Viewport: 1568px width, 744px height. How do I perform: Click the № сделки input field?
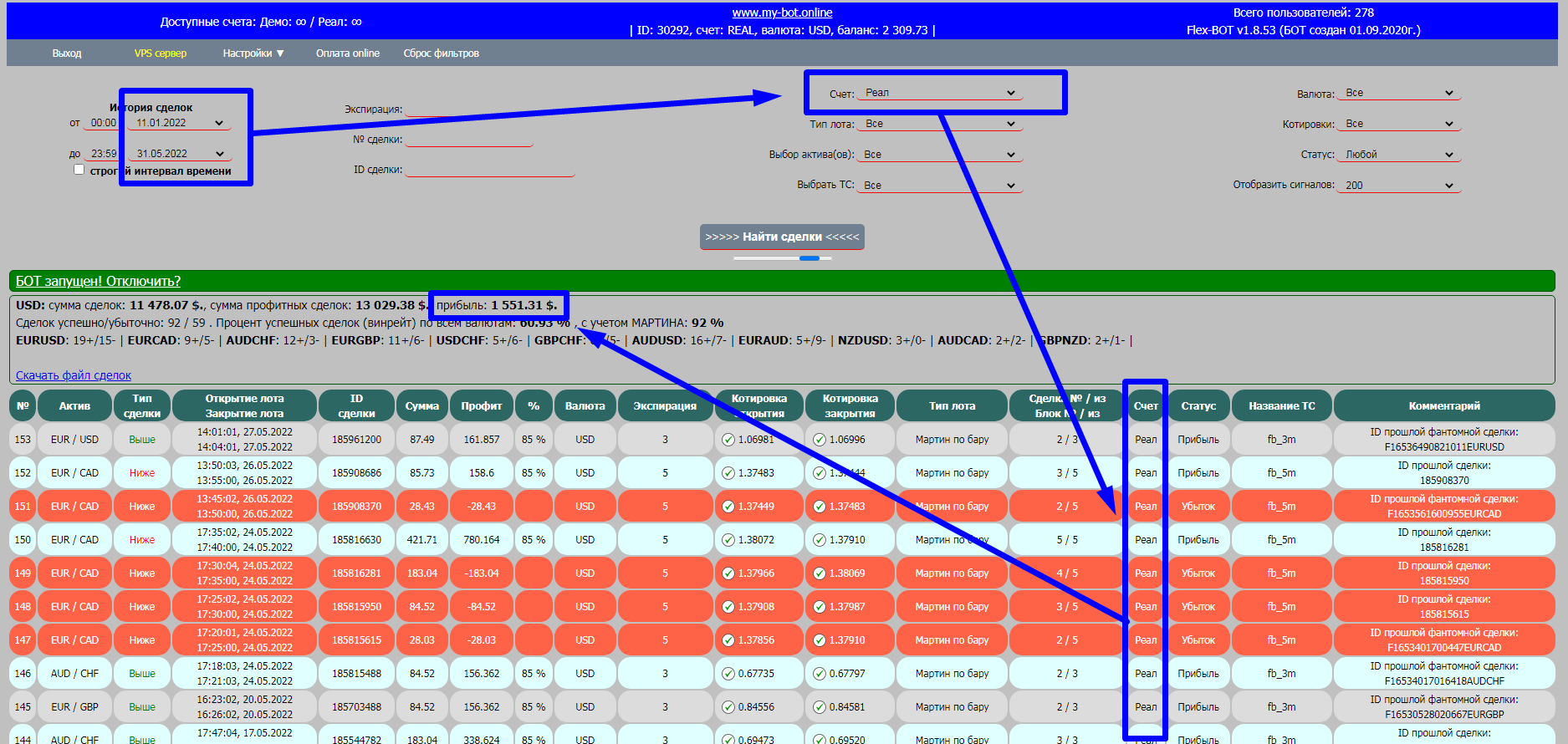[469, 139]
